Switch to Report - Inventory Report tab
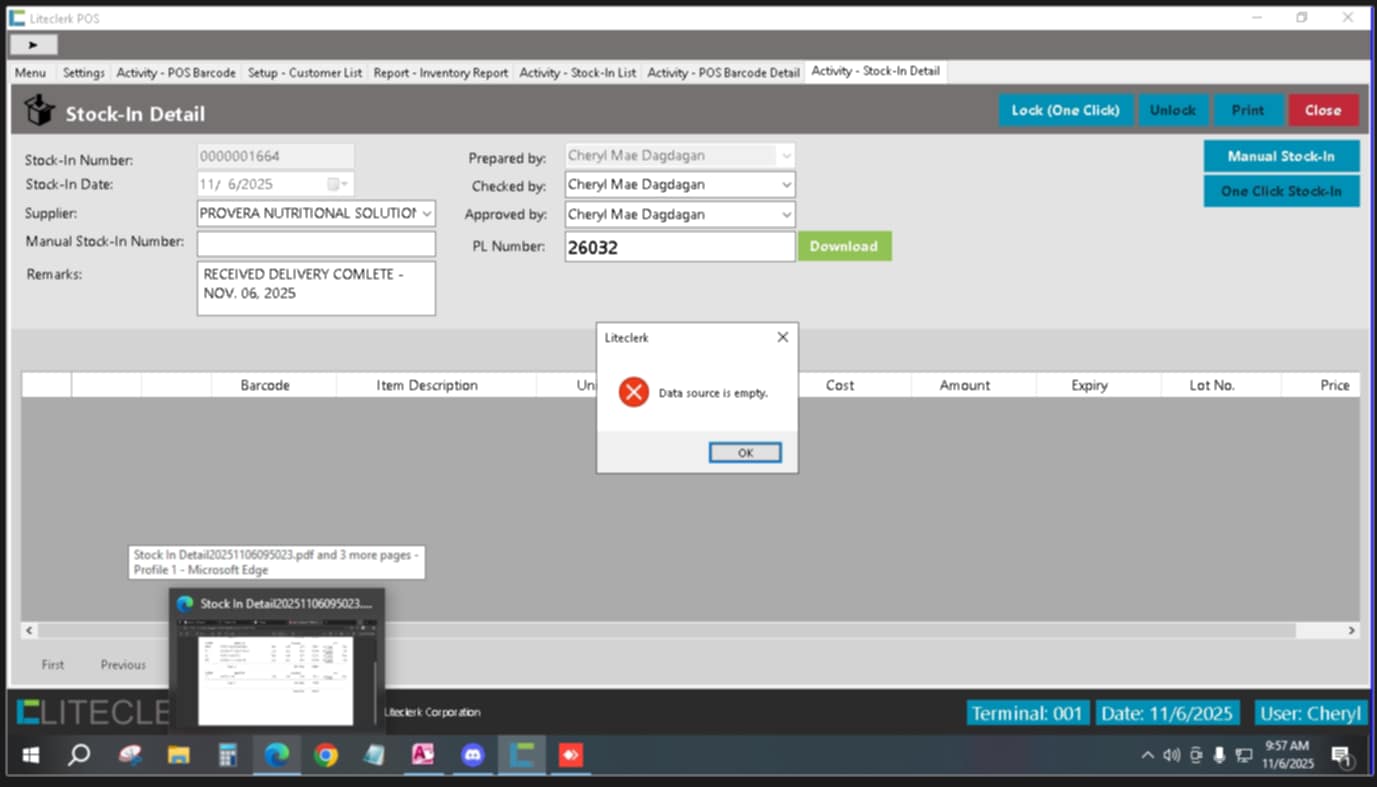 coord(441,73)
